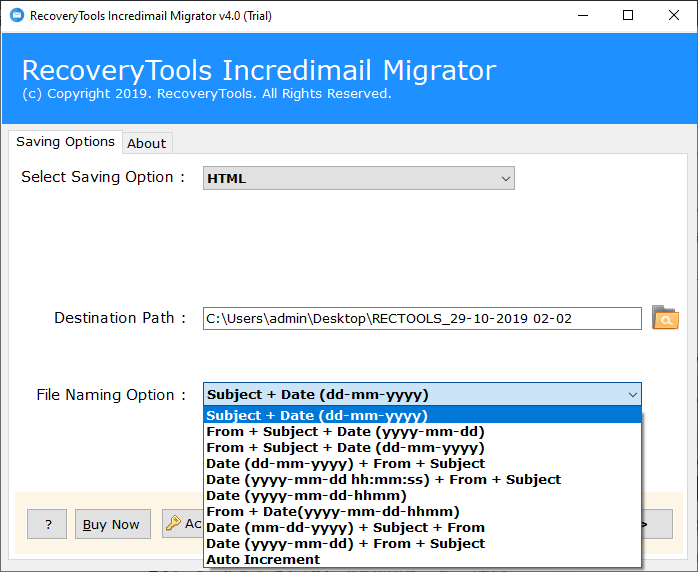Choose Date (mm-dd-yyyy) + Subject + From

[422, 527]
